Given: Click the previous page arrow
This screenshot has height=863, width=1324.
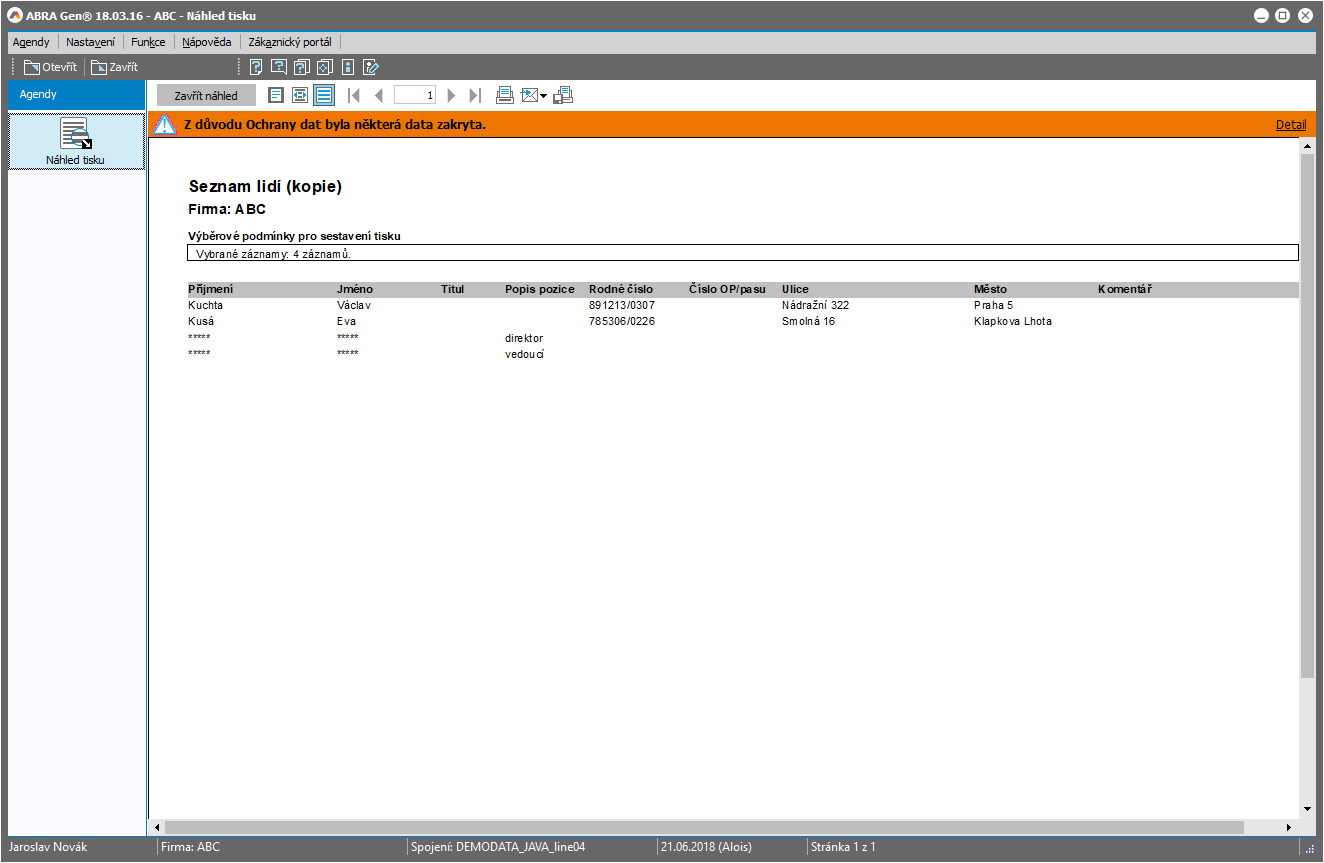Looking at the screenshot, I should (x=378, y=95).
